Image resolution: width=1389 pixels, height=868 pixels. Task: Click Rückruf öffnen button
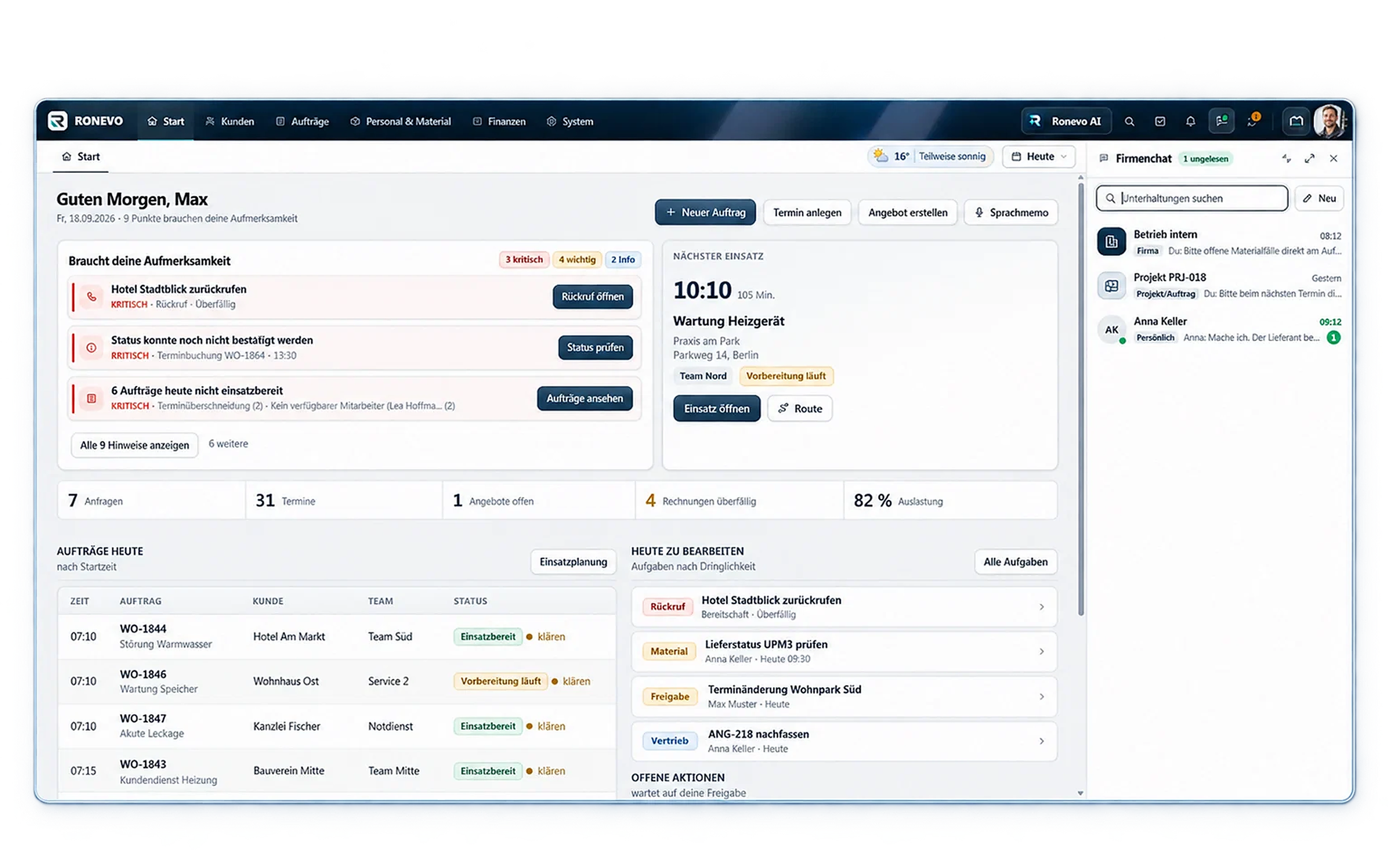click(592, 297)
